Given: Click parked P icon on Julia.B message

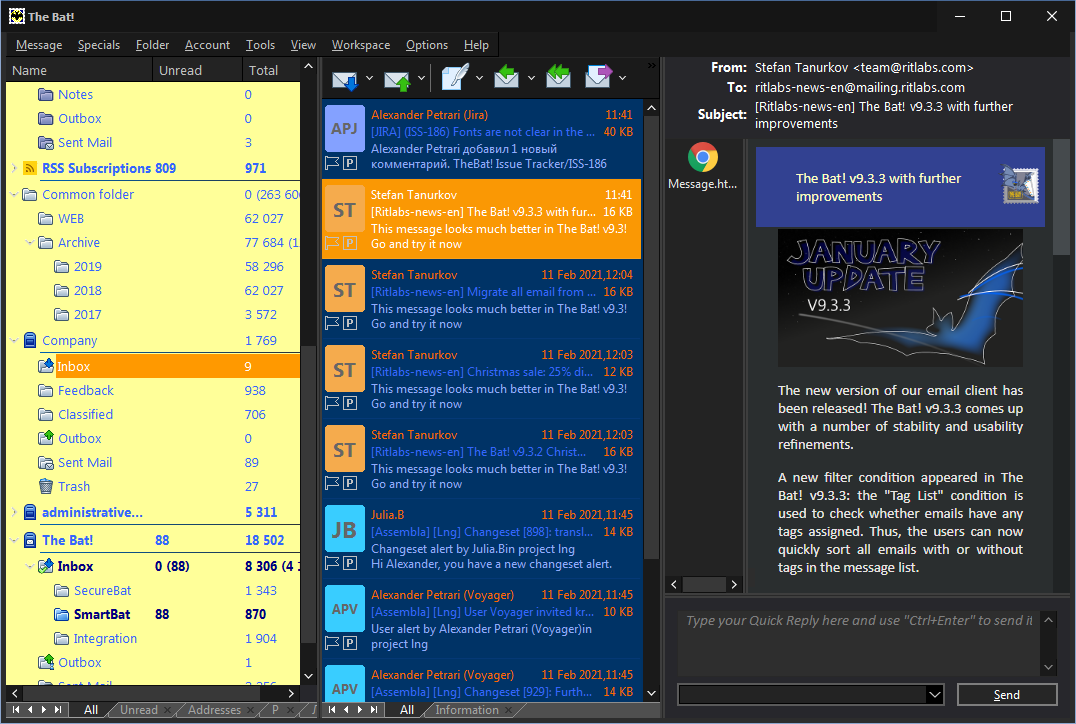Looking at the screenshot, I should [x=350, y=563].
